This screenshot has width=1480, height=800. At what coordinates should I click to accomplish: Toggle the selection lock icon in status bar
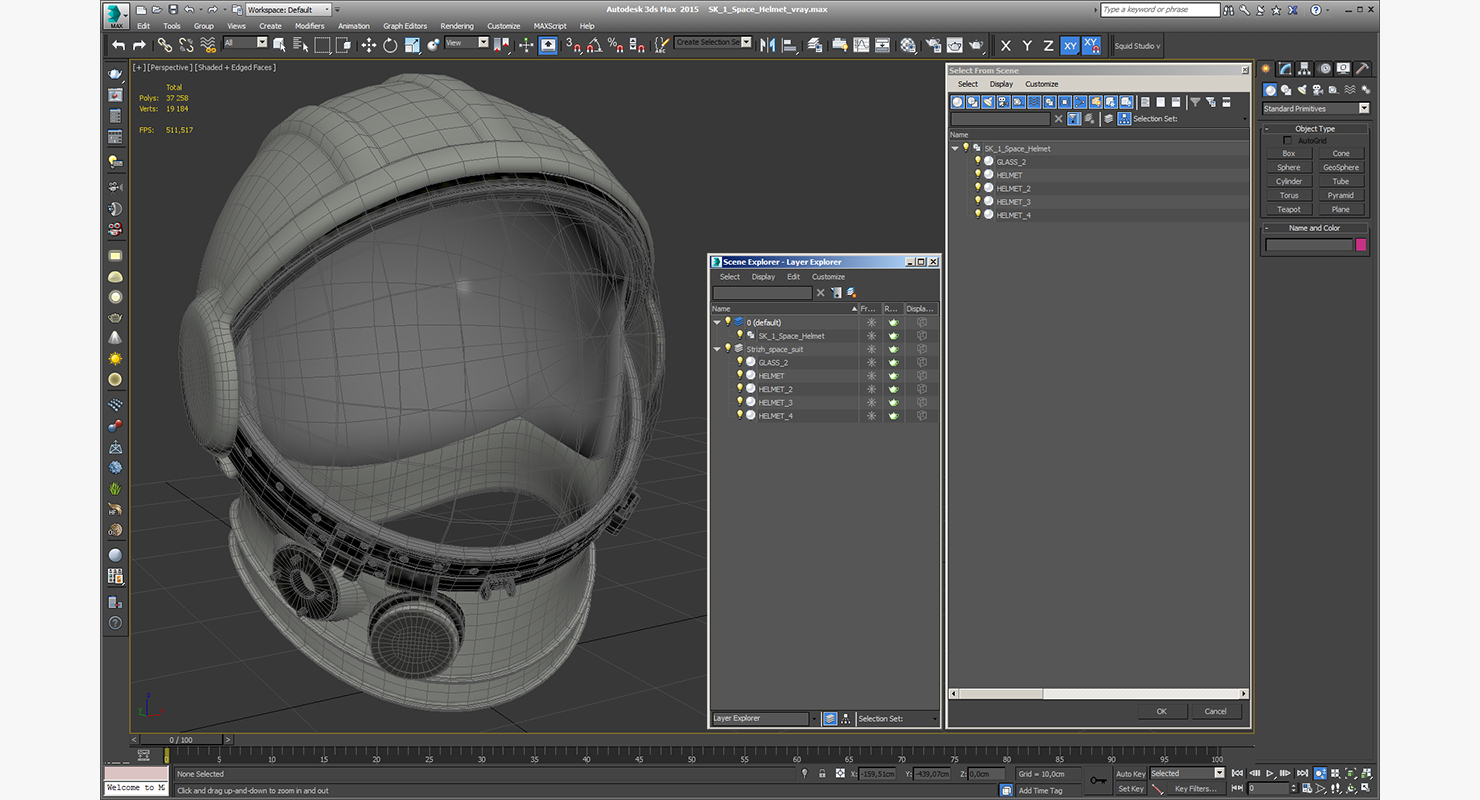[822, 774]
